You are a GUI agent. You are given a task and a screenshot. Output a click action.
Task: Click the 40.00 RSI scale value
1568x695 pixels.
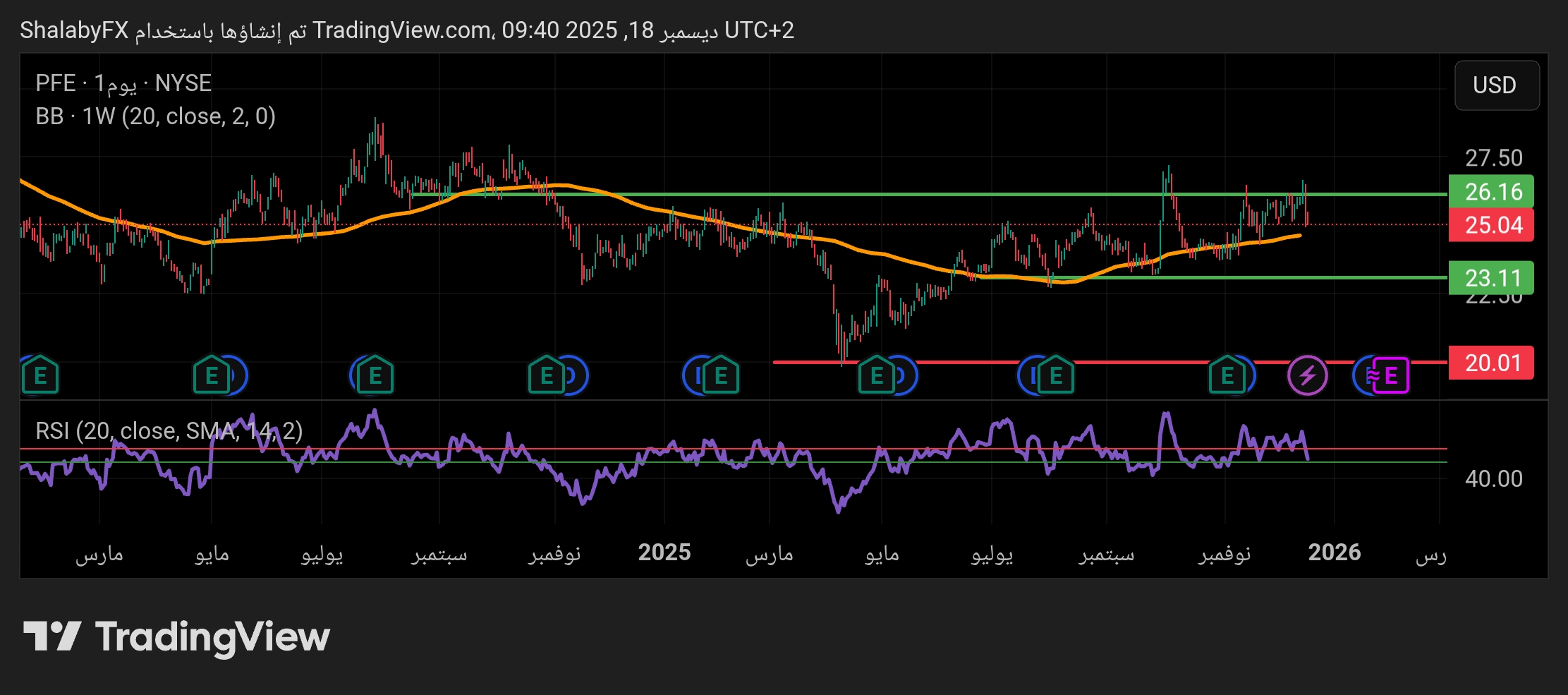pos(1493,479)
